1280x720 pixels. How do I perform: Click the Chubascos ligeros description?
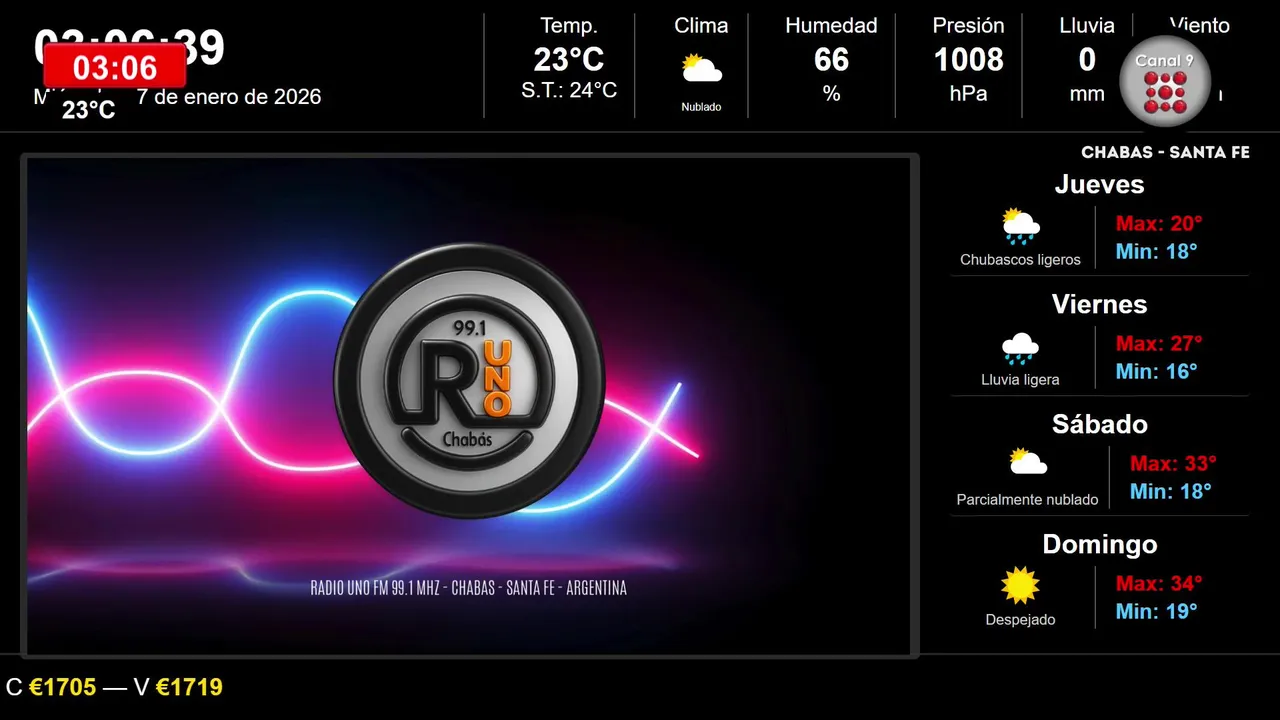pos(1020,260)
